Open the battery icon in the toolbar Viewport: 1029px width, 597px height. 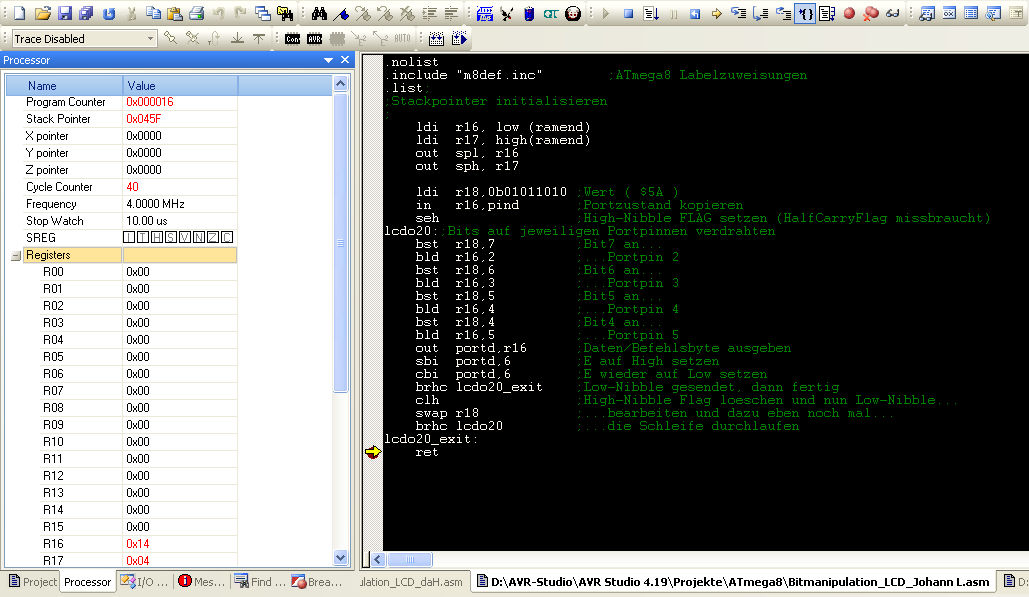[x=529, y=13]
